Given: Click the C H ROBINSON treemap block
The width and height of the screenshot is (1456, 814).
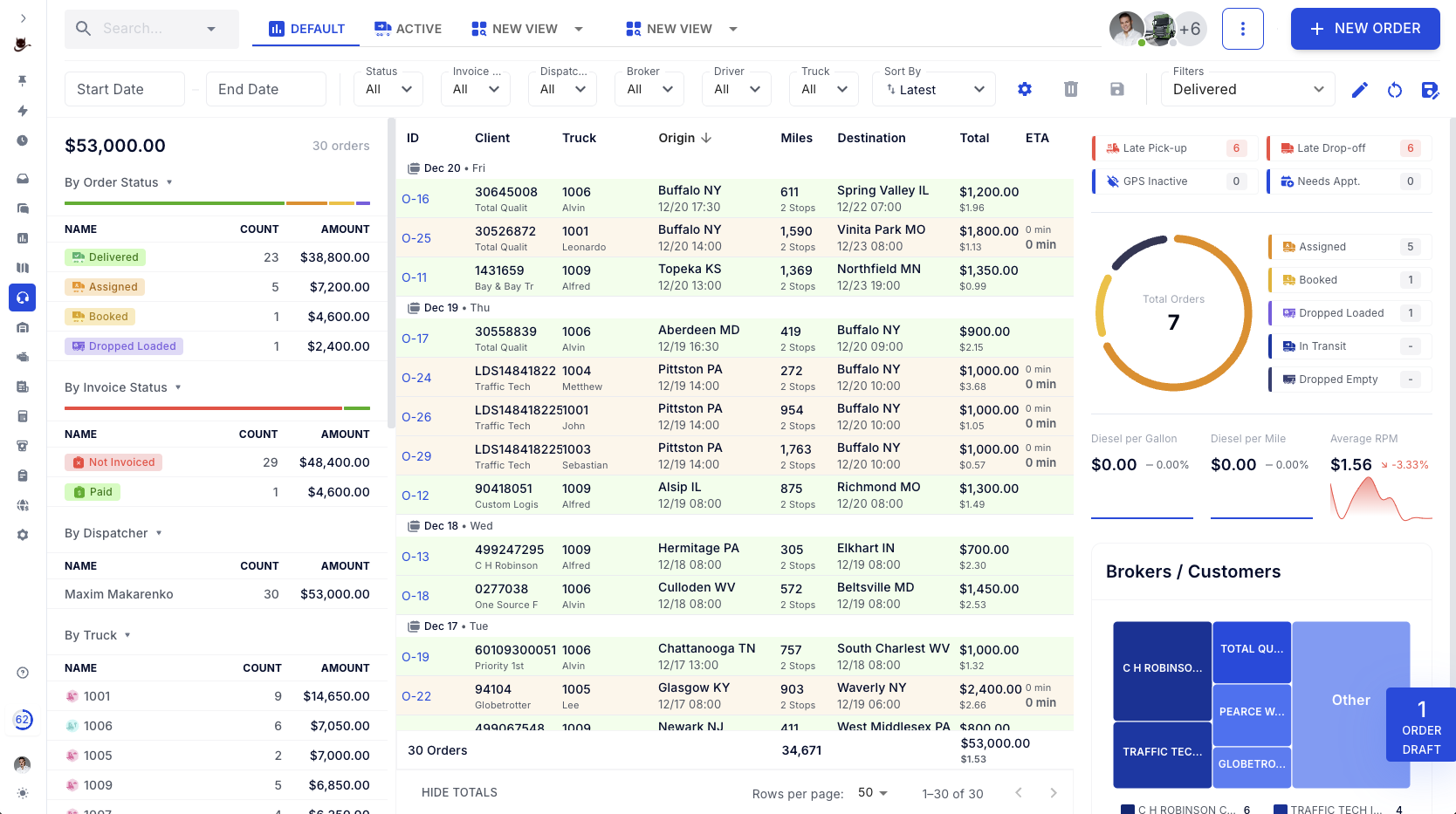Looking at the screenshot, I should (1162, 668).
